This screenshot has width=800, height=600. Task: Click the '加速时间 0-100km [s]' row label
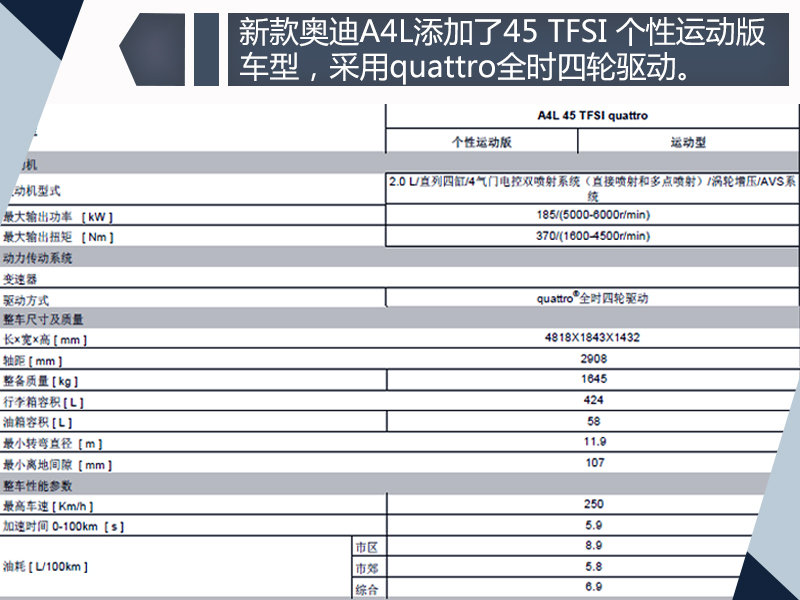[x=63, y=527]
